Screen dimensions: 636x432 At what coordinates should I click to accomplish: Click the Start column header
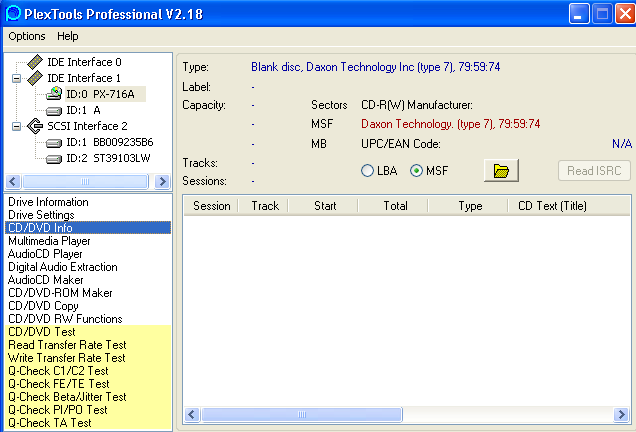324,206
